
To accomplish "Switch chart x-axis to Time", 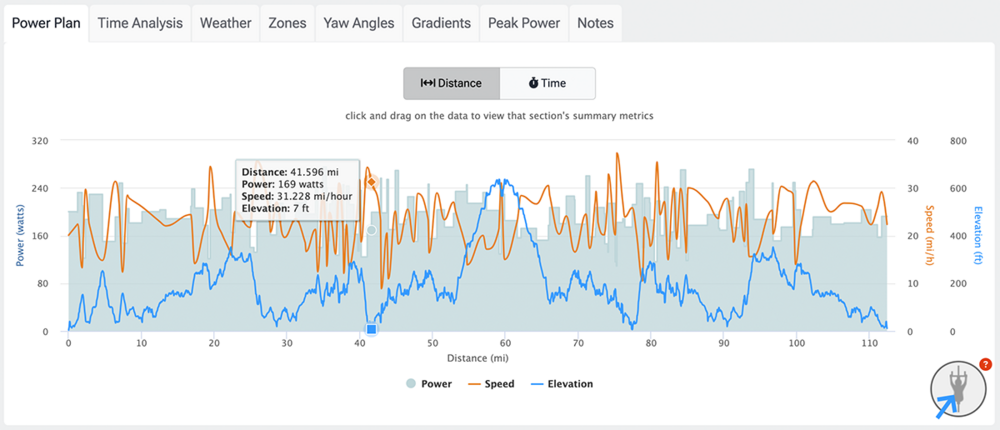I will coord(547,84).
